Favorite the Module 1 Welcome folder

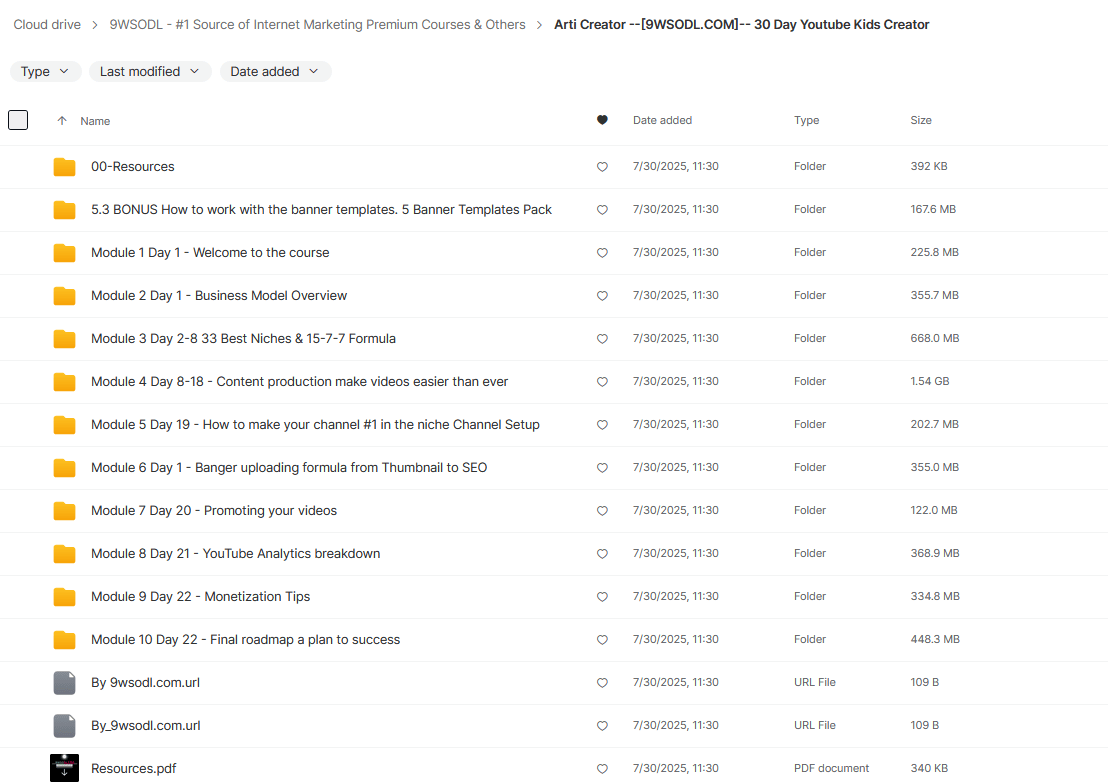[602, 253]
